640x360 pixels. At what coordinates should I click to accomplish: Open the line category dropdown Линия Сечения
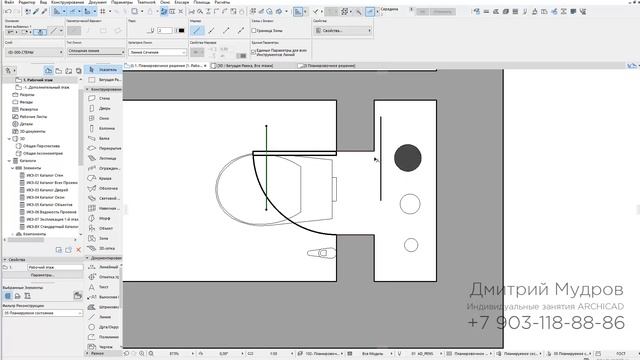158,52
